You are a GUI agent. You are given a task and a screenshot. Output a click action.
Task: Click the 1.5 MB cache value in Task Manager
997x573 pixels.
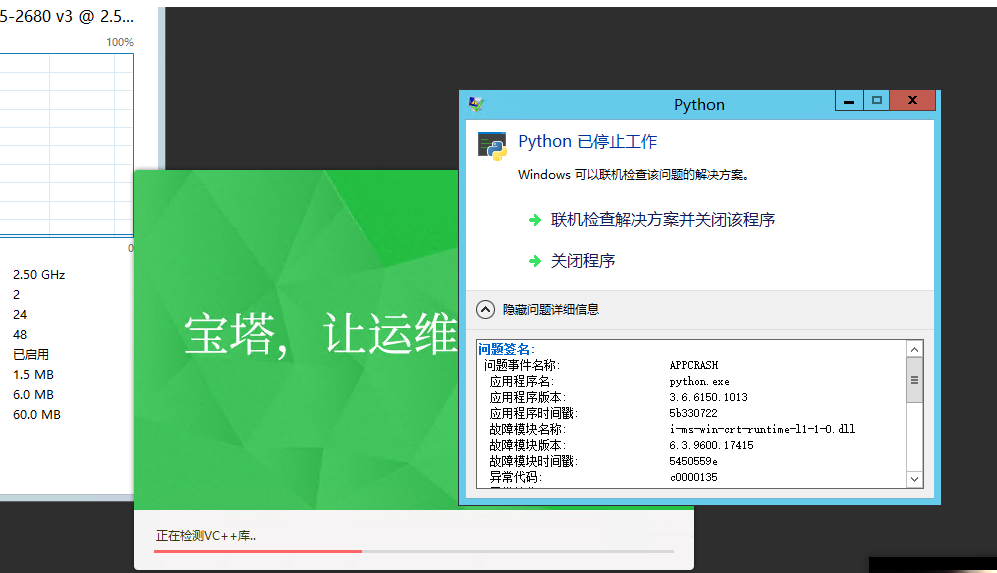pyautogui.click(x=33, y=375)
